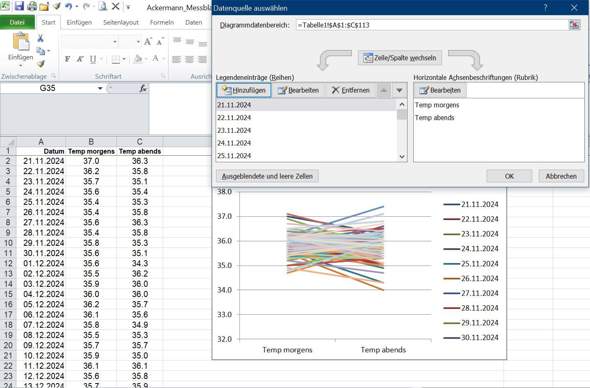This screenshot has height=388, width=590.
Task: Open the dropdown under the Einfügen paste button
Action: (21, 65)
